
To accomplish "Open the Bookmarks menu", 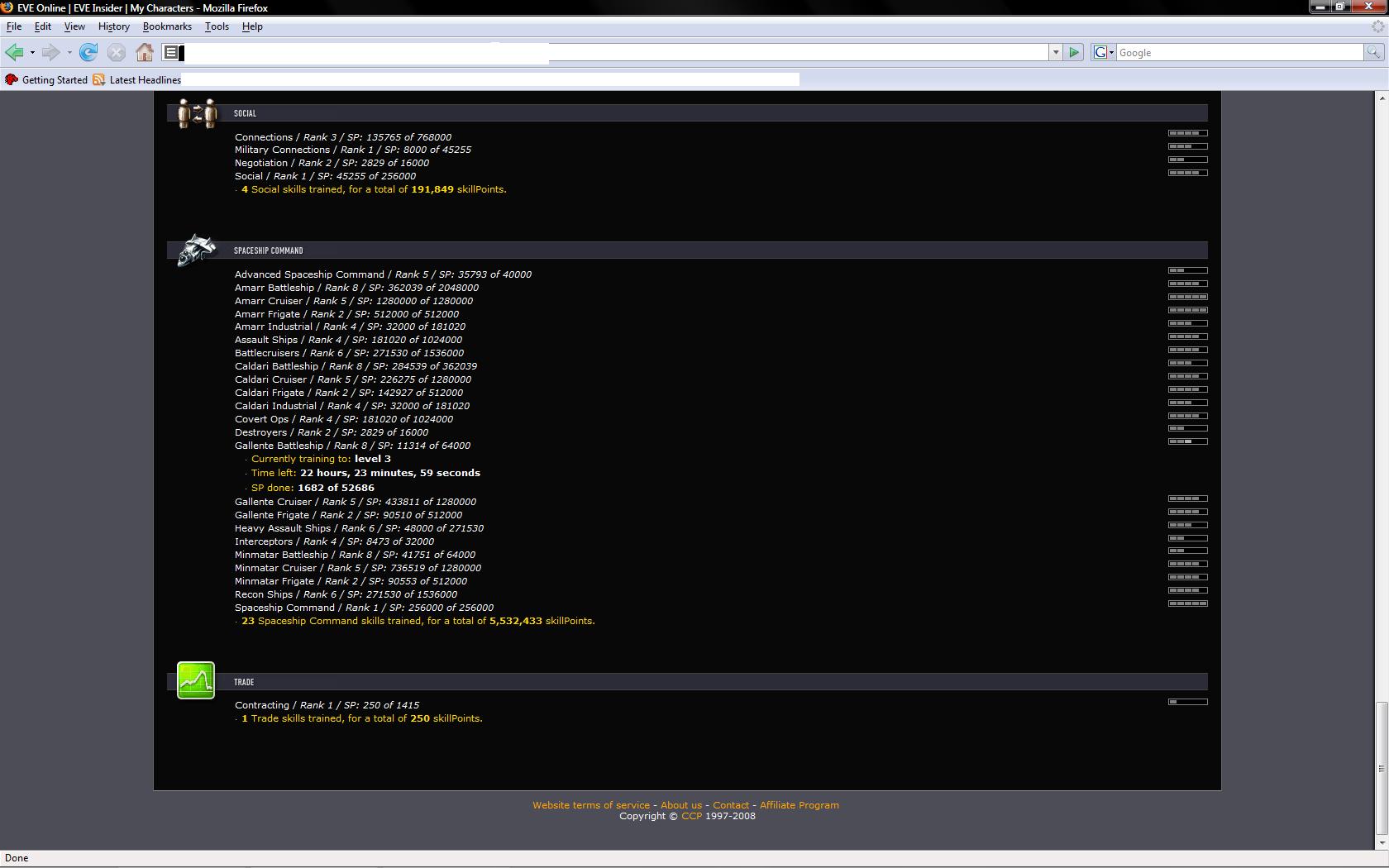I will point(167,26).
